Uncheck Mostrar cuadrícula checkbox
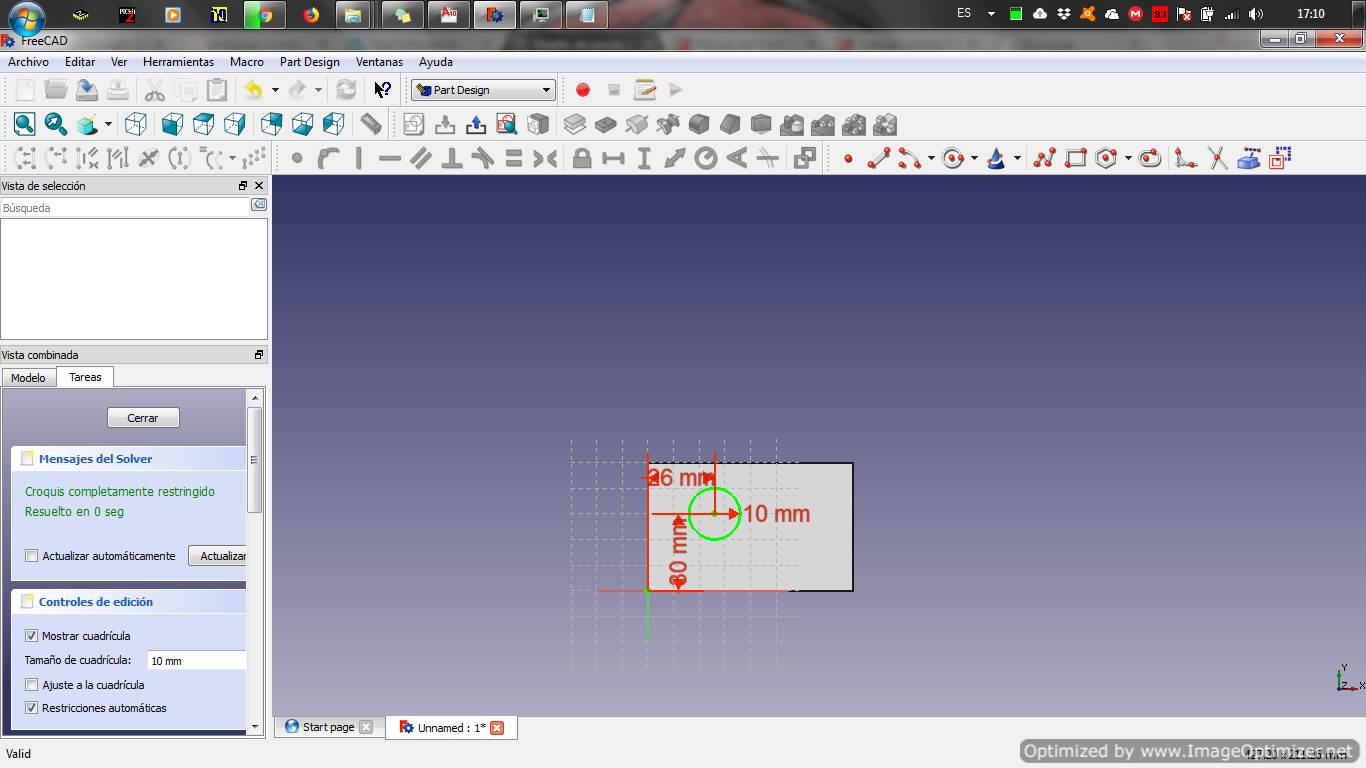 (x=31, y=636)
